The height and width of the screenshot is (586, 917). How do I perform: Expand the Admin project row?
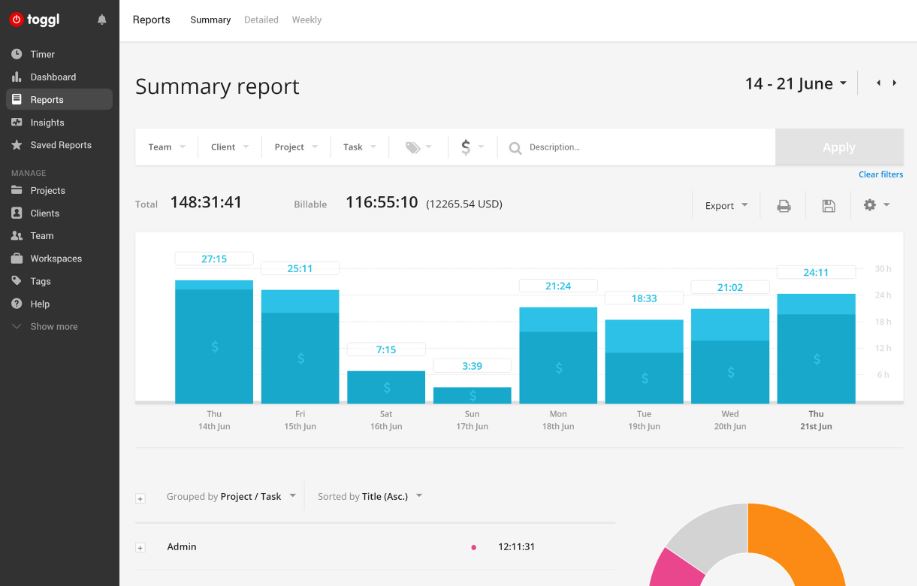click(140, 547)
